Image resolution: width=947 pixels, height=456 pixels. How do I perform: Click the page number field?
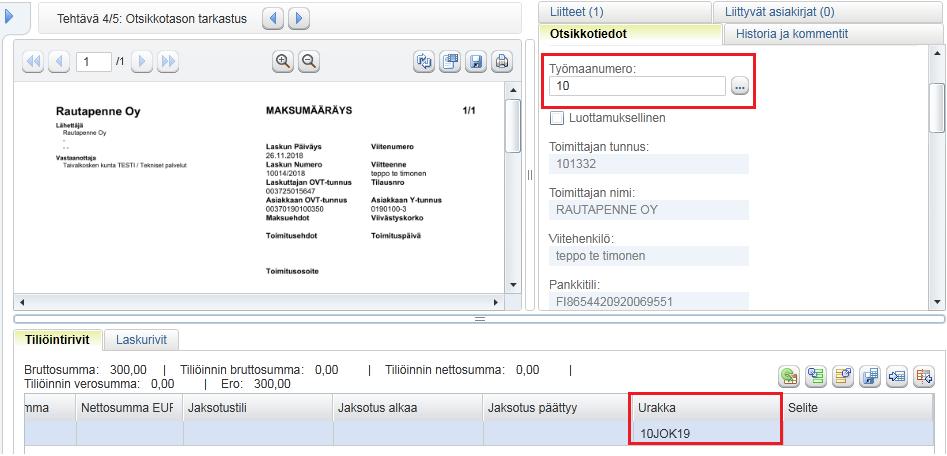94,62
